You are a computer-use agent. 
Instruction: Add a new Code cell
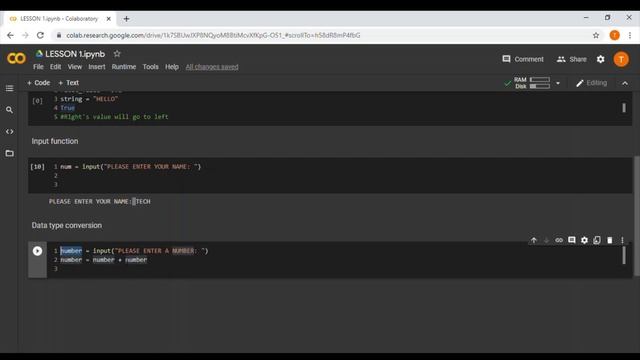pyautogui.click(x=38, y=83)
